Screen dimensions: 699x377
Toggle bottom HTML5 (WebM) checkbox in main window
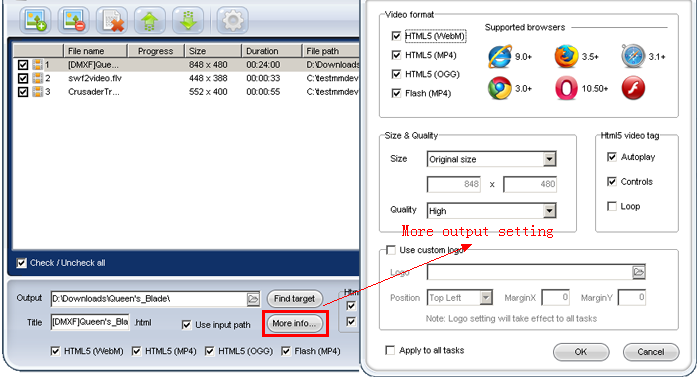click(55, 351)
